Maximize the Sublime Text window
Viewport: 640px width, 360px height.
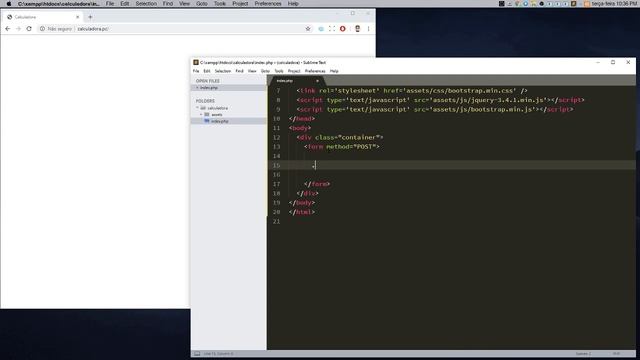tap(613, 62)
